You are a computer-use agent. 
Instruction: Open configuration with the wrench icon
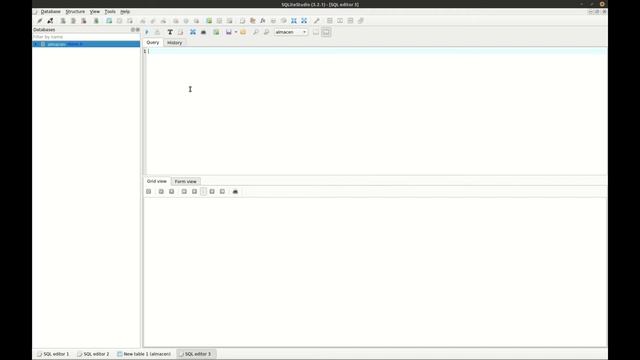[x=317, y=21]
